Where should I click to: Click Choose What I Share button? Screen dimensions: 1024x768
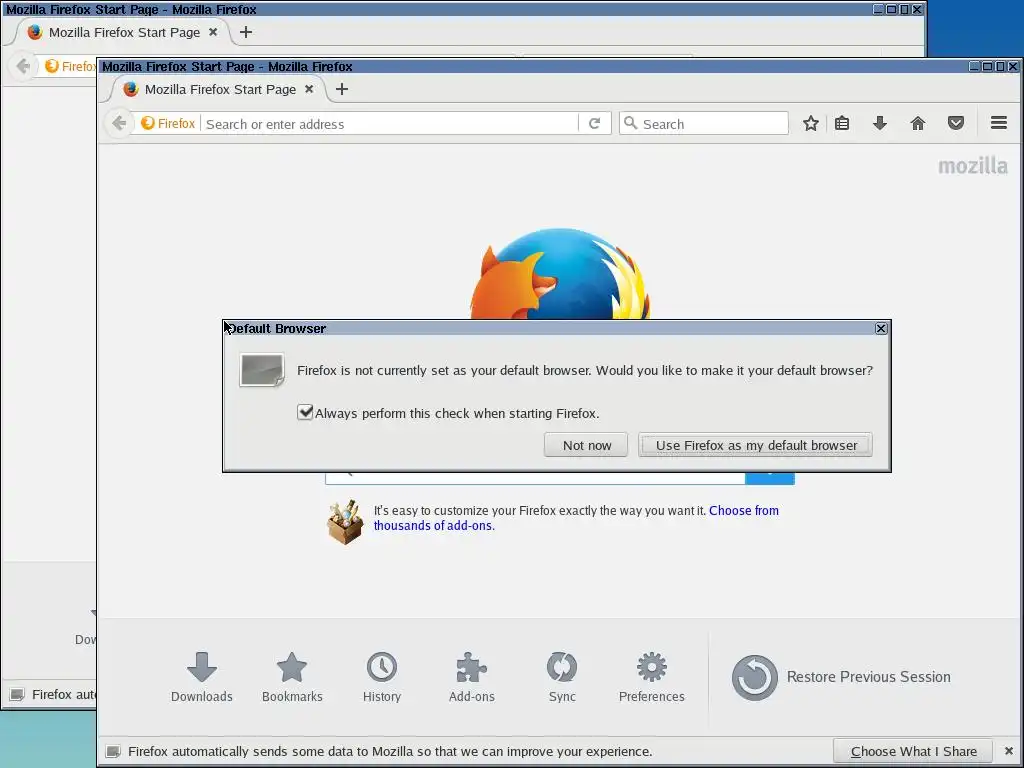(913, 751)
